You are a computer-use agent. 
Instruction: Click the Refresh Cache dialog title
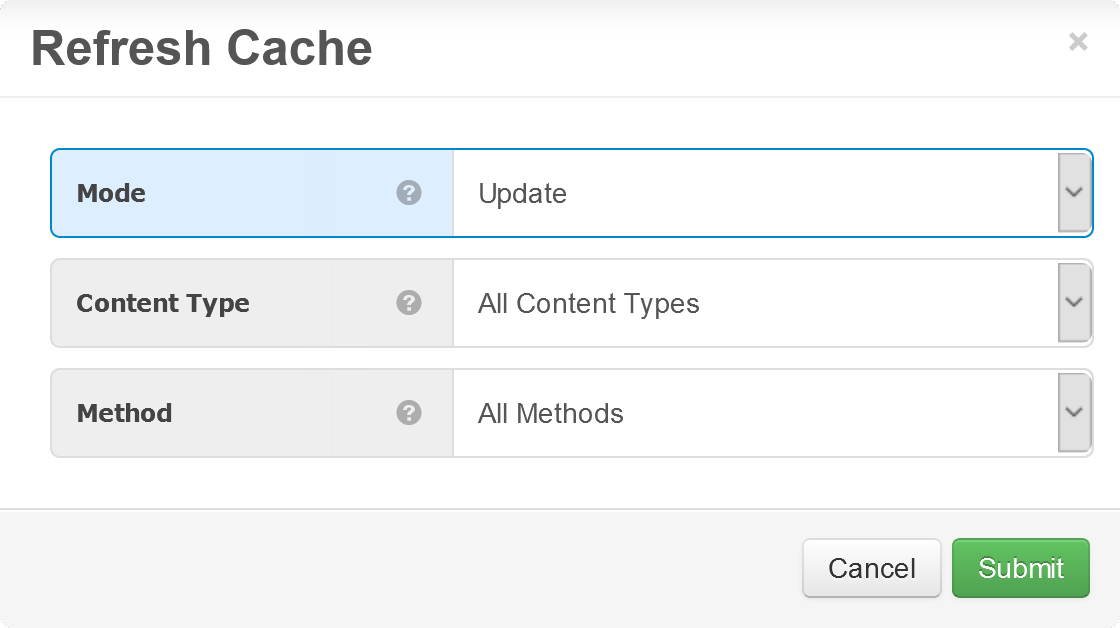pyautogui.click(x=202, y=48)
